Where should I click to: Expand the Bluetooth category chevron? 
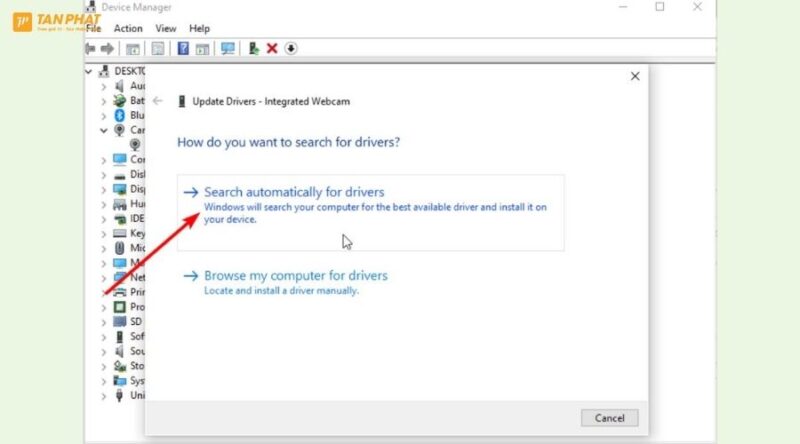tap(104, 115)
